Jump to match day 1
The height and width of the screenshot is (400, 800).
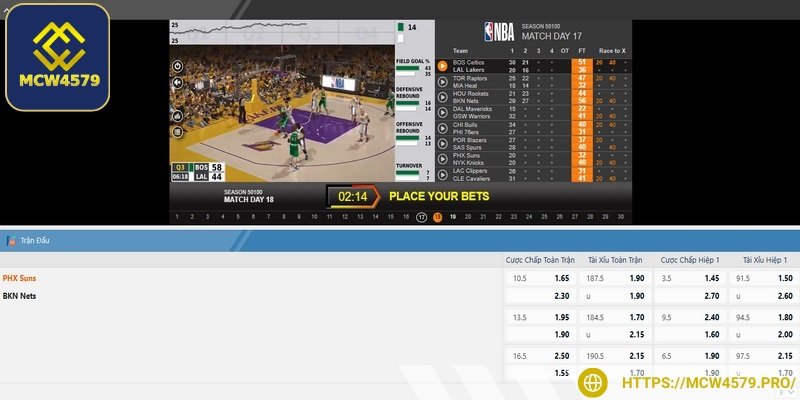tap(177, 217)
